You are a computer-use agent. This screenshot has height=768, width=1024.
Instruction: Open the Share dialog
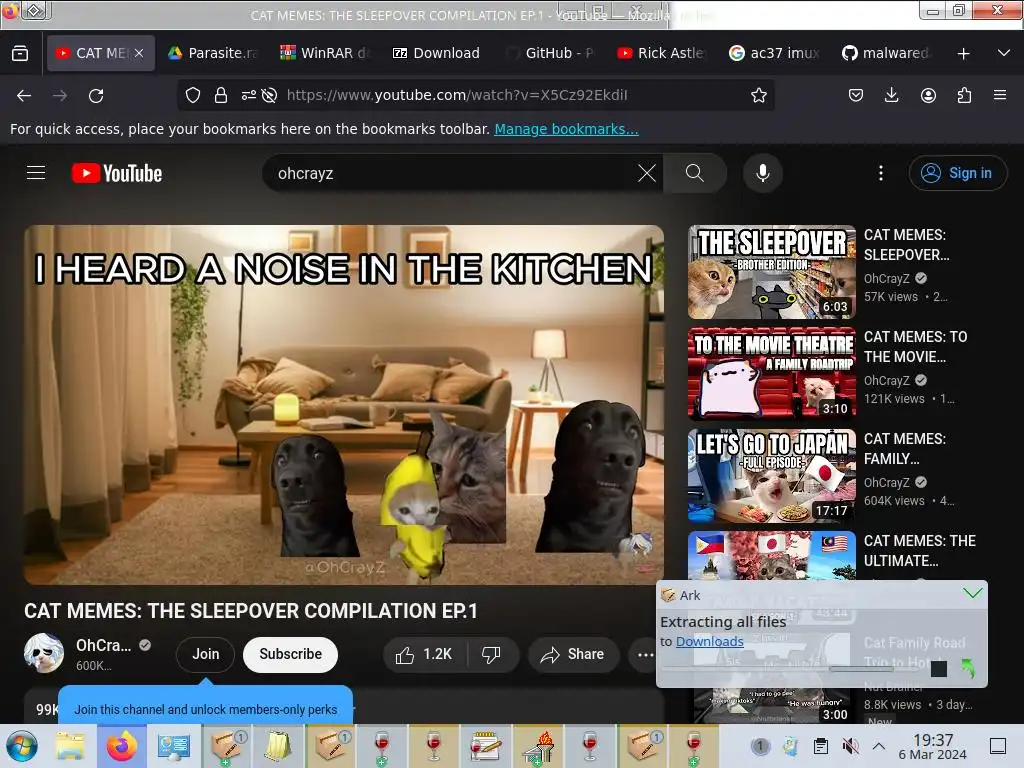coord(573,654)
